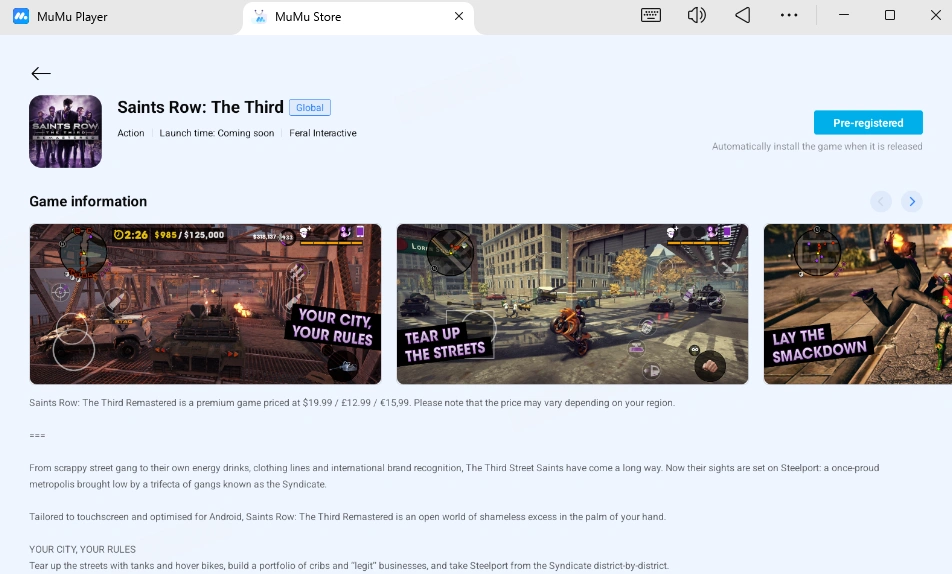Go back using the left arrow
Screen dimensions: 952x574
41,73
